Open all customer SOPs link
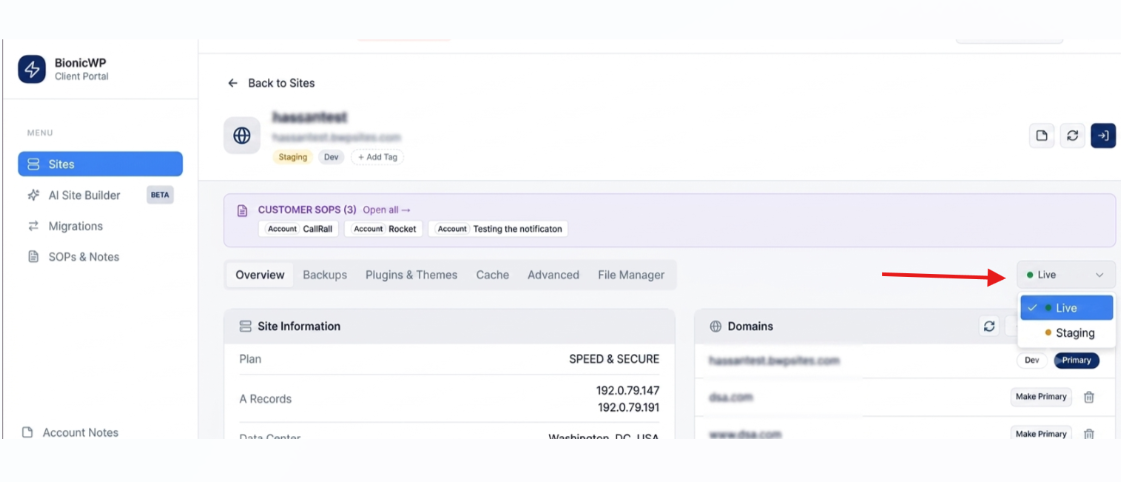The width and height of the screenshot is (1121, 482). (x=387, y=210)
